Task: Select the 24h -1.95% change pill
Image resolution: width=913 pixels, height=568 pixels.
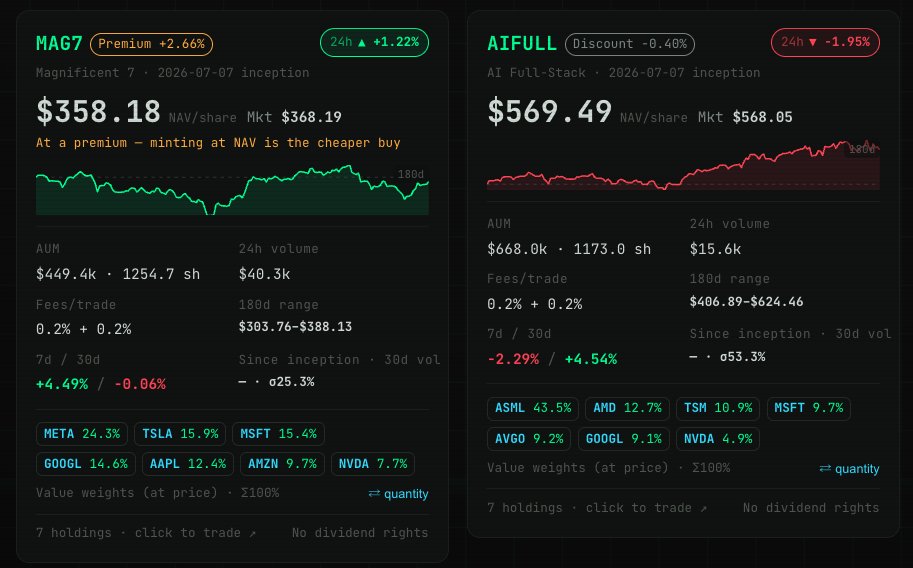Action: coord(825,43)
